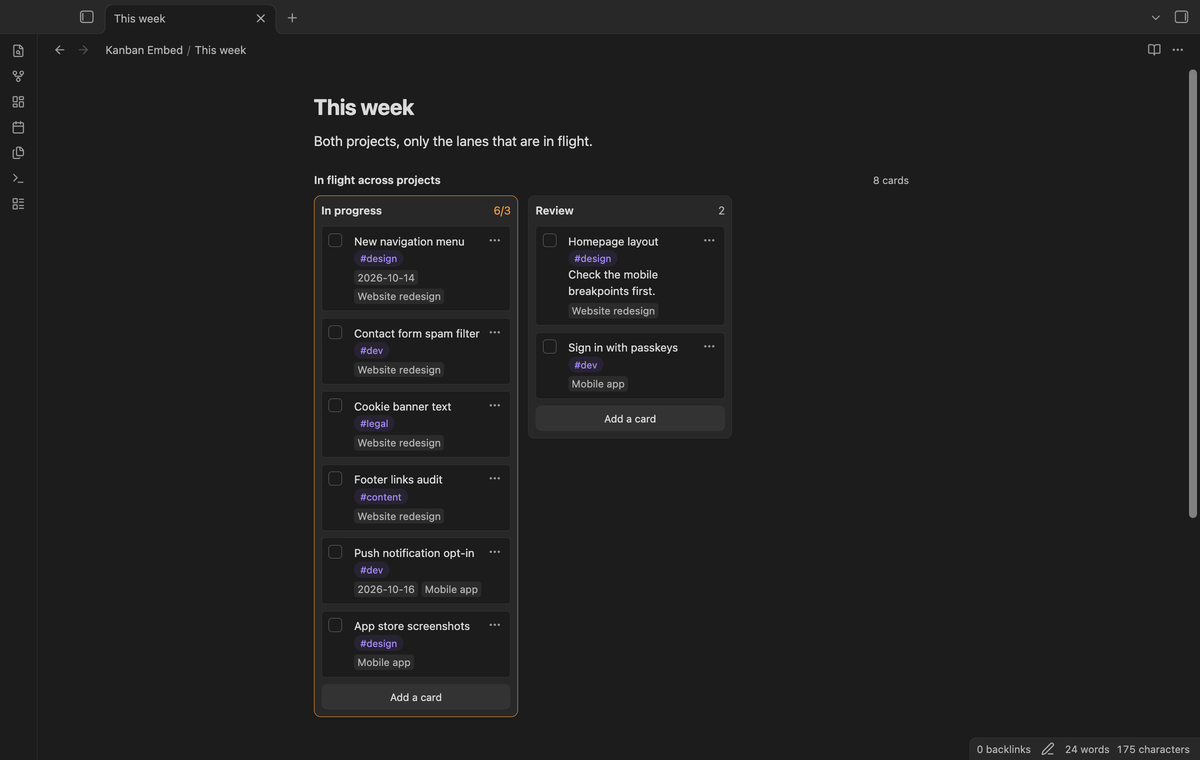The width and height of the screenshot is (1200, 760).
Task: Check the Cookie banner text card
Action: (x=335, y=405)
